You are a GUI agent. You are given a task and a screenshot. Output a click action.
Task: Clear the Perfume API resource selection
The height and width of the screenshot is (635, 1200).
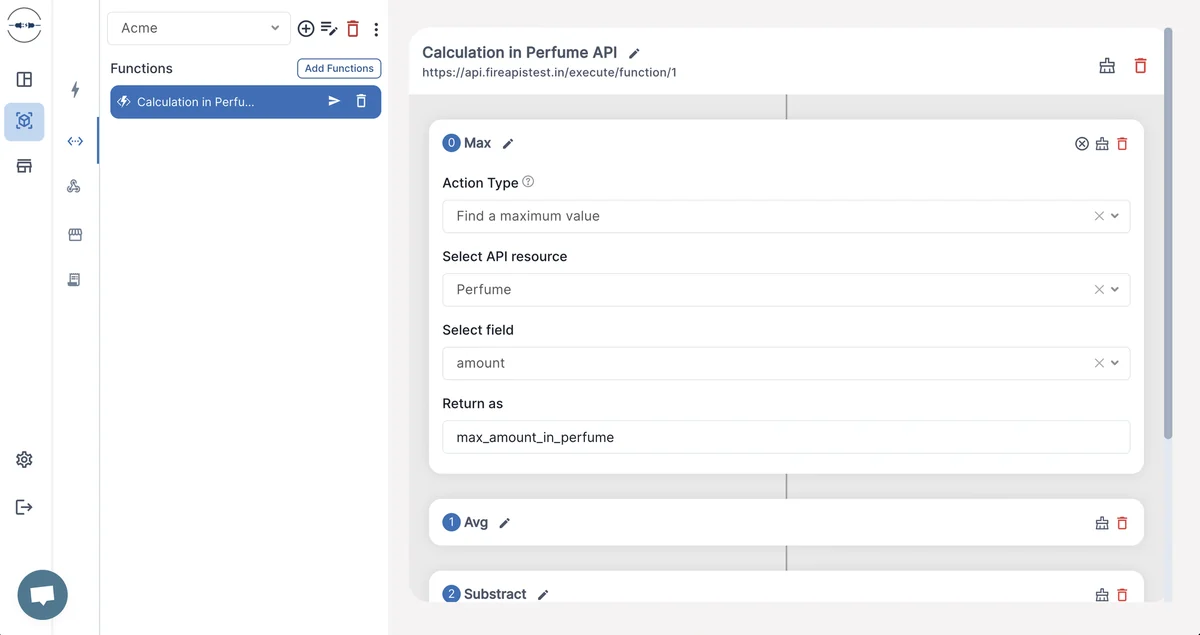click(x=1099, y=289)
